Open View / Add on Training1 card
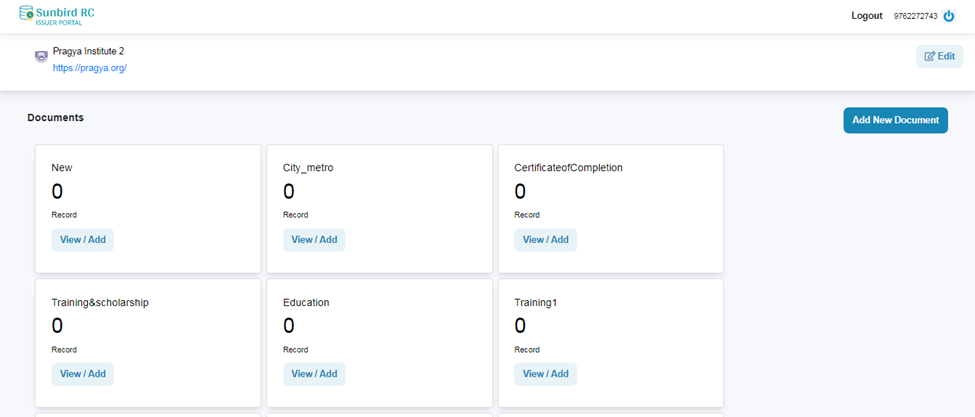Screen dimensions: 975x417 545,374
